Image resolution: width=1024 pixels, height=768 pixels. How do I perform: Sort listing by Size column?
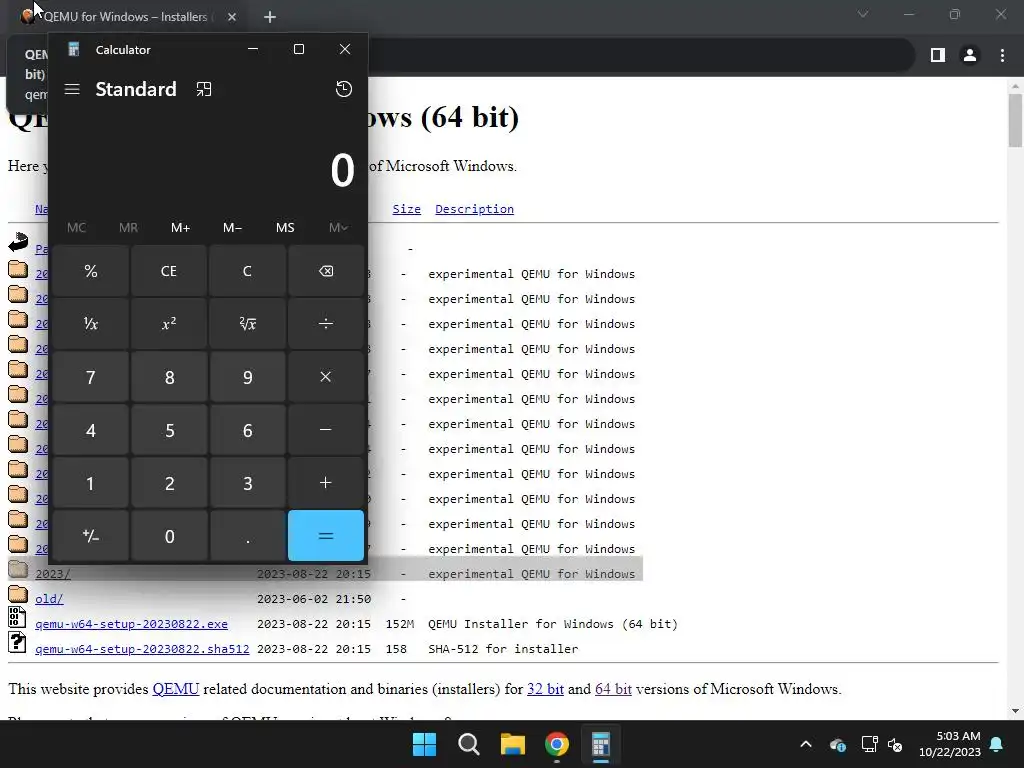(406, 209)
